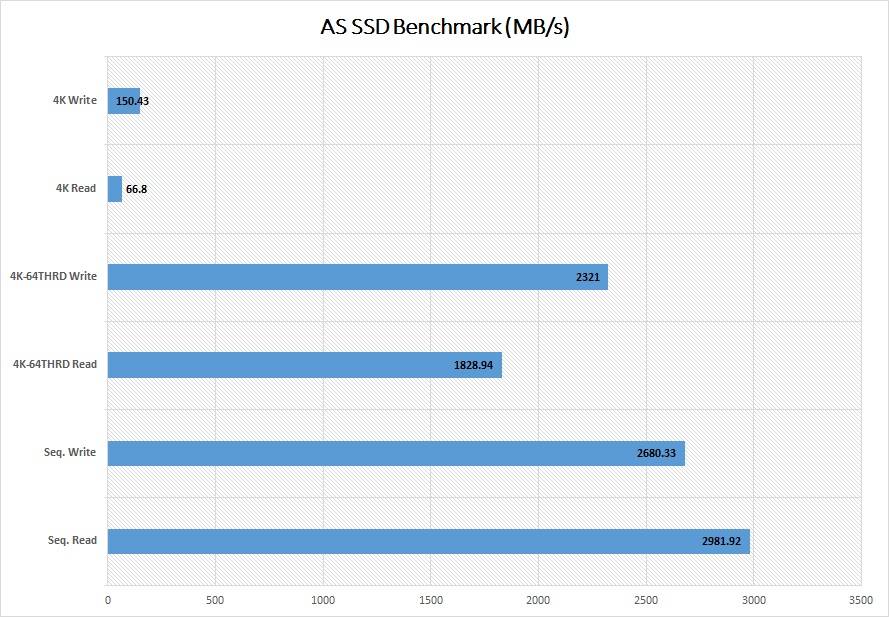Click the Seq. Read axis label
The height and width of the screenshot is (617, 889).
pyautogui.click(x=72, y=540)
